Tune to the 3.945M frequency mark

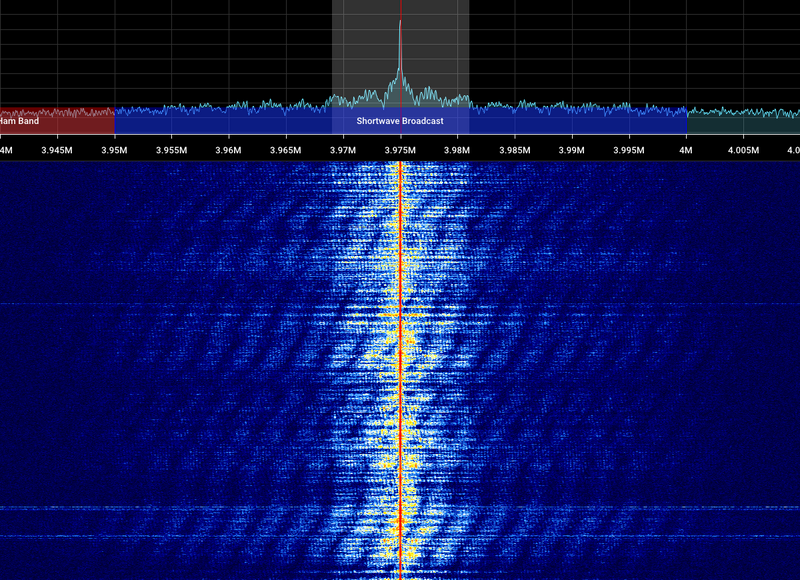point(57,150)
